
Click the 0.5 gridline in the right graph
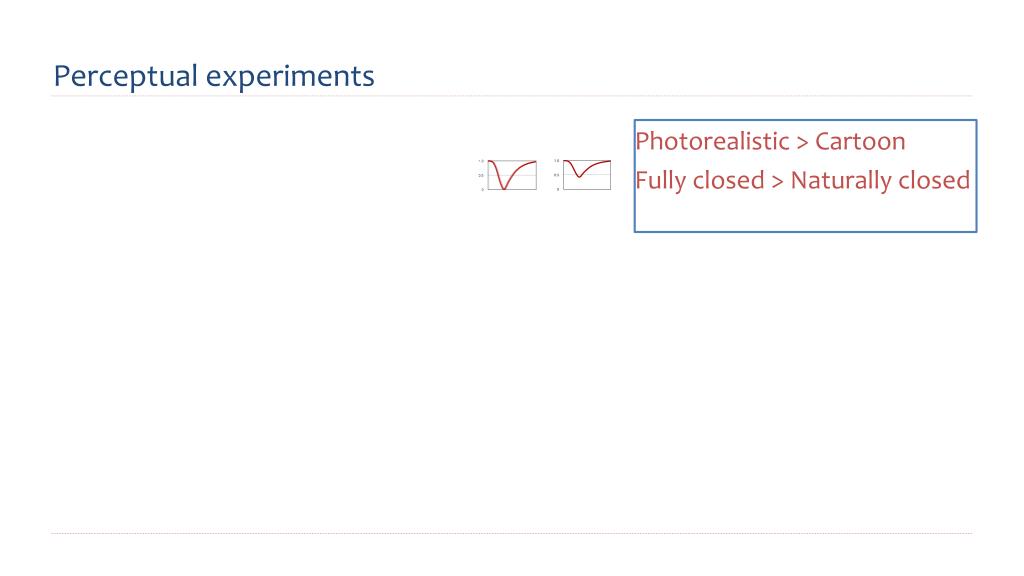[x=587, y=175]
